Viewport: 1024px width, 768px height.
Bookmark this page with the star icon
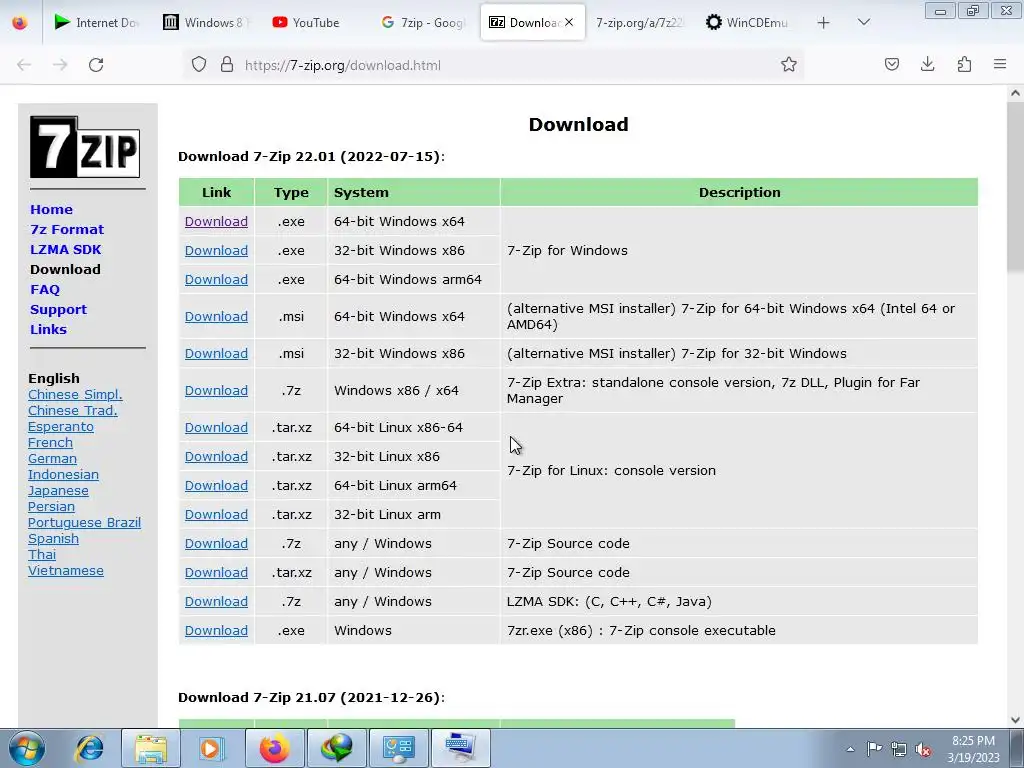(x=788, y=65)
